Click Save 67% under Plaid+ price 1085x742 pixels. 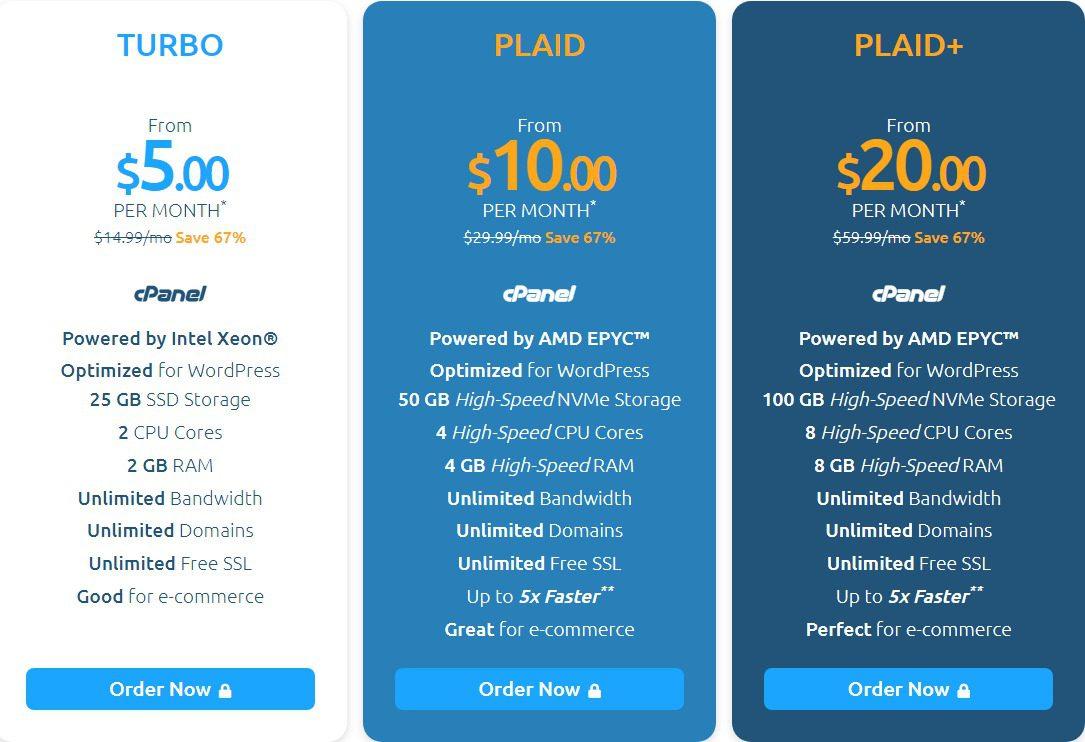pos(949,237)
